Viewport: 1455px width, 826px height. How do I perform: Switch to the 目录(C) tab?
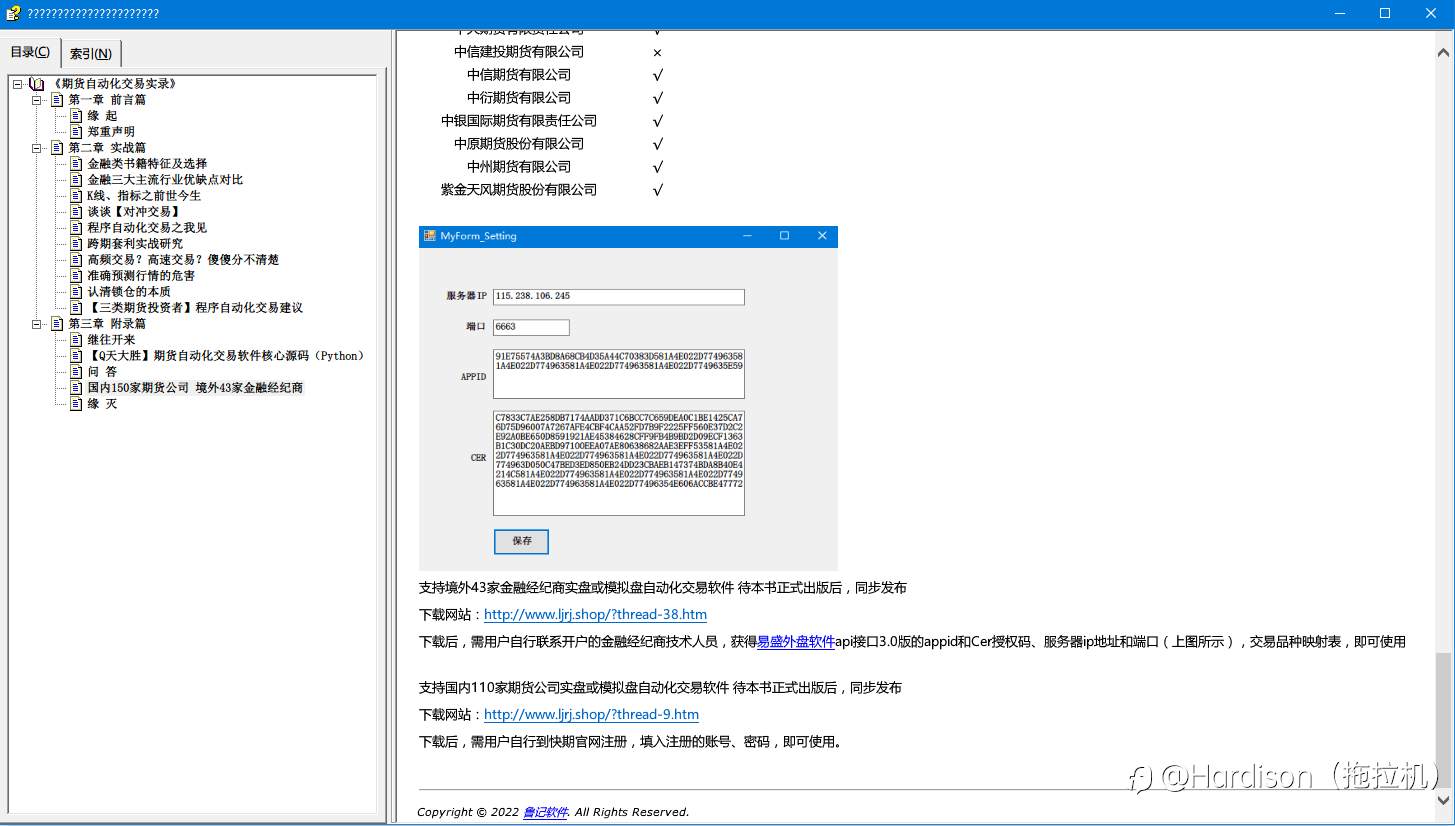[x=30, y=52]
